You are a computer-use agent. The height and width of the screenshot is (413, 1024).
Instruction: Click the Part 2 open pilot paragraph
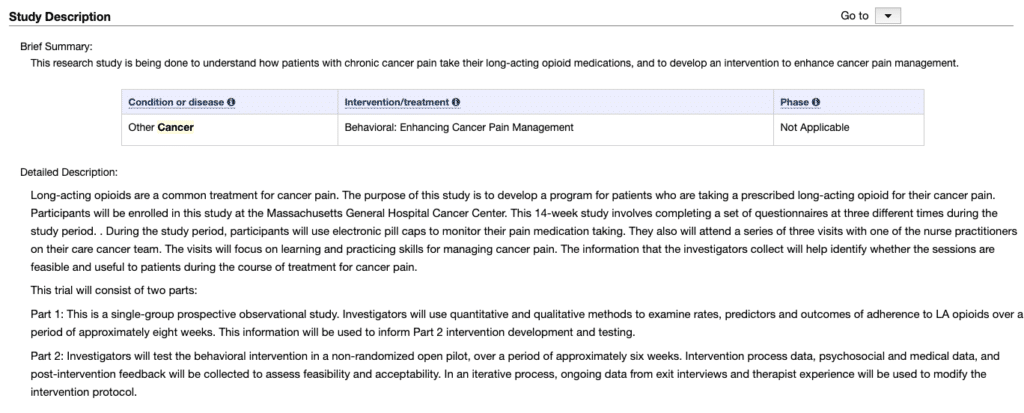click(515, 374)
